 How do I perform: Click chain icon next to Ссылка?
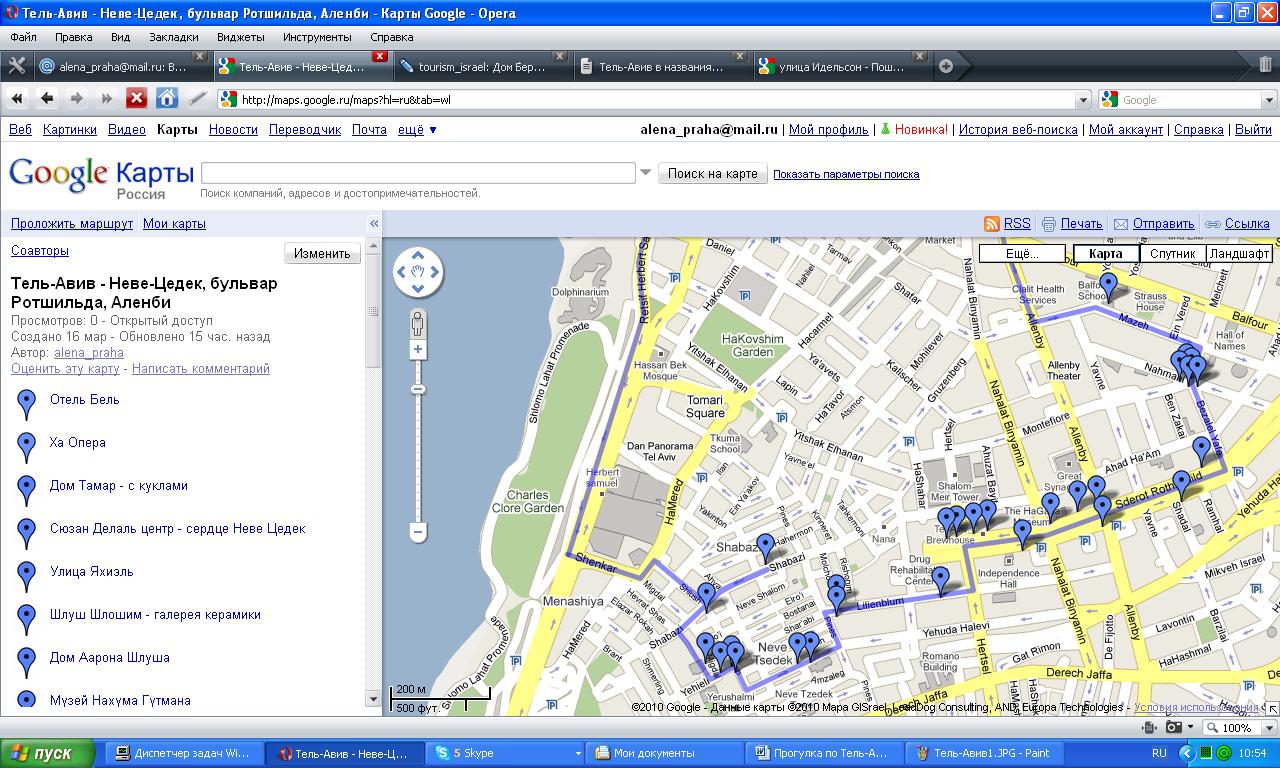pos(1213,224)
